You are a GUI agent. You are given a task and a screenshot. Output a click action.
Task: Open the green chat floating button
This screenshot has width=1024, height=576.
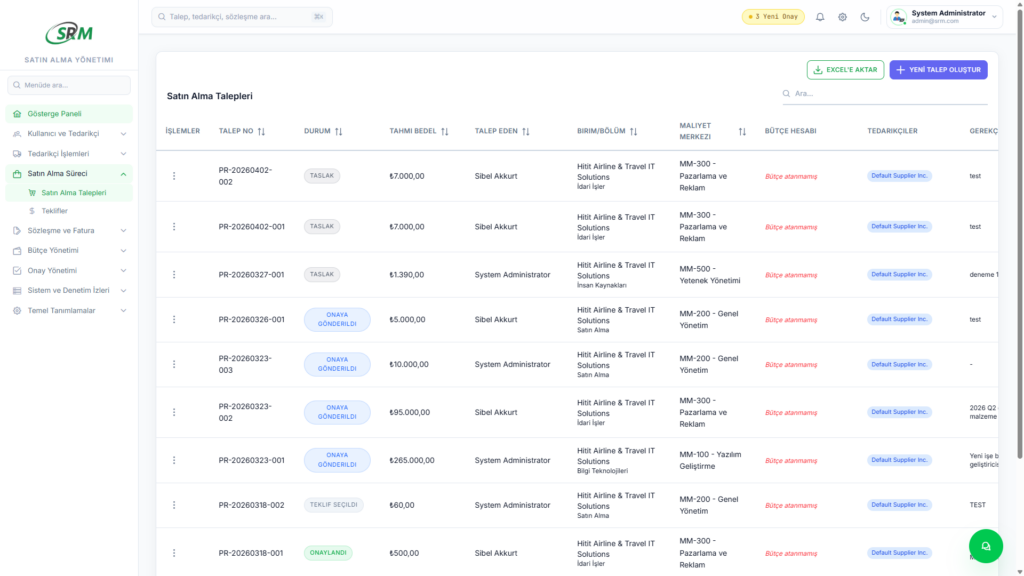pyautogui.click(x=985, y=546)
